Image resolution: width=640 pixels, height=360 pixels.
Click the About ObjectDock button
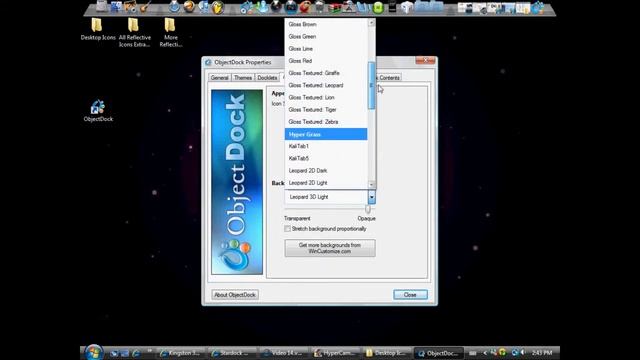tap(235, 295)
